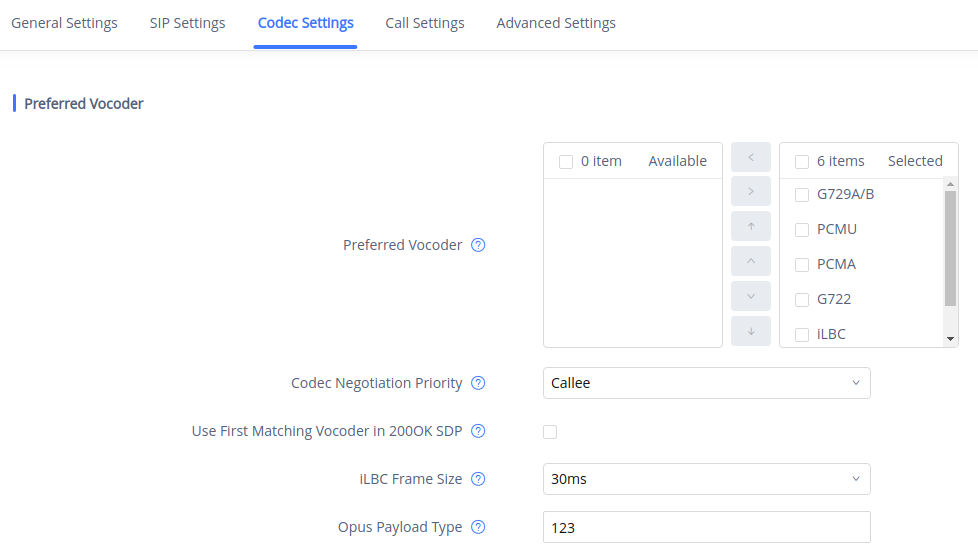Tick the PCMU codec checkbox
The width and height of the screenshot is (978, 556).
pos(802,229)
